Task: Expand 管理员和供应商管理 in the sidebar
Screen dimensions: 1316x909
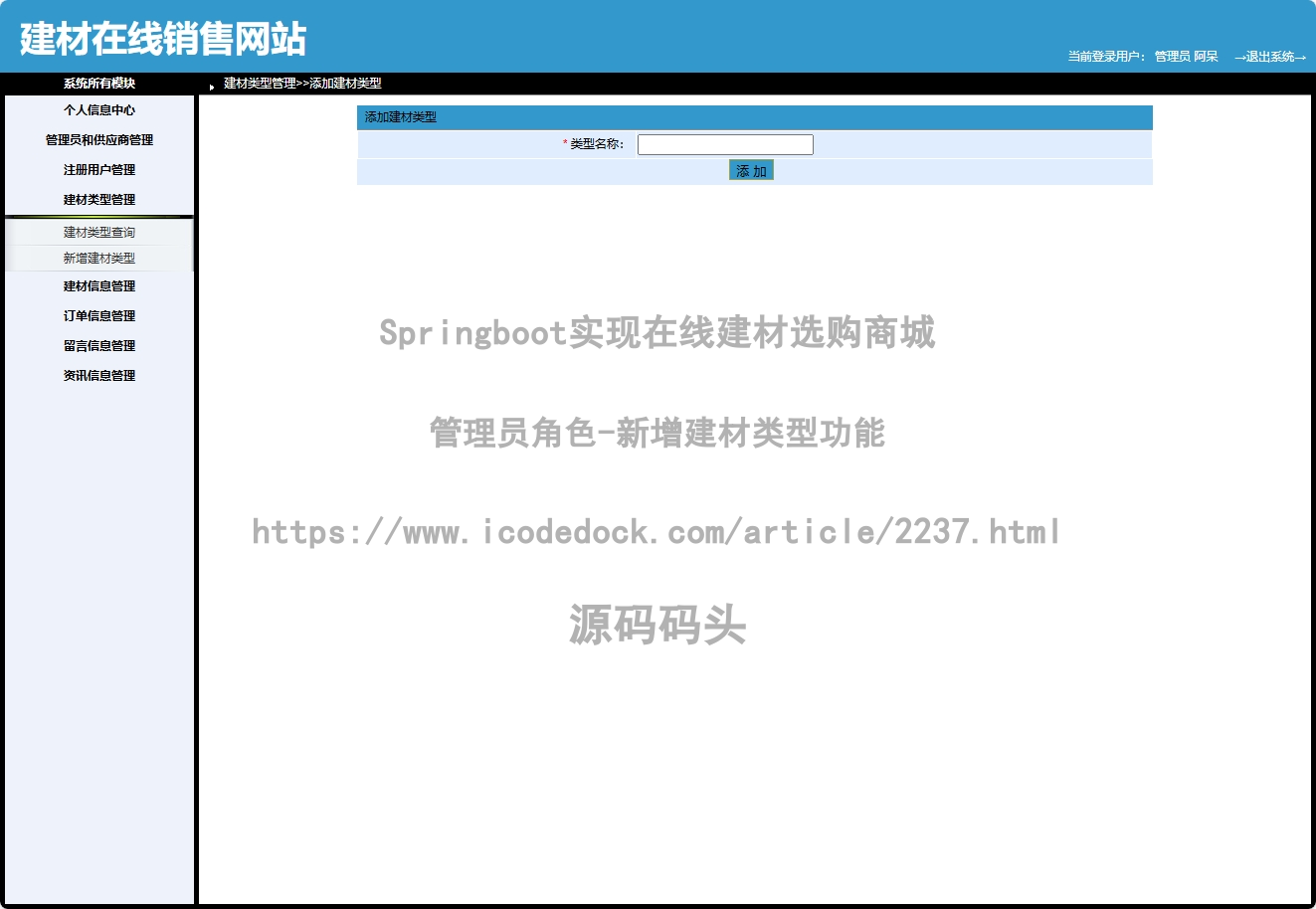Action: tap(99, 140)
